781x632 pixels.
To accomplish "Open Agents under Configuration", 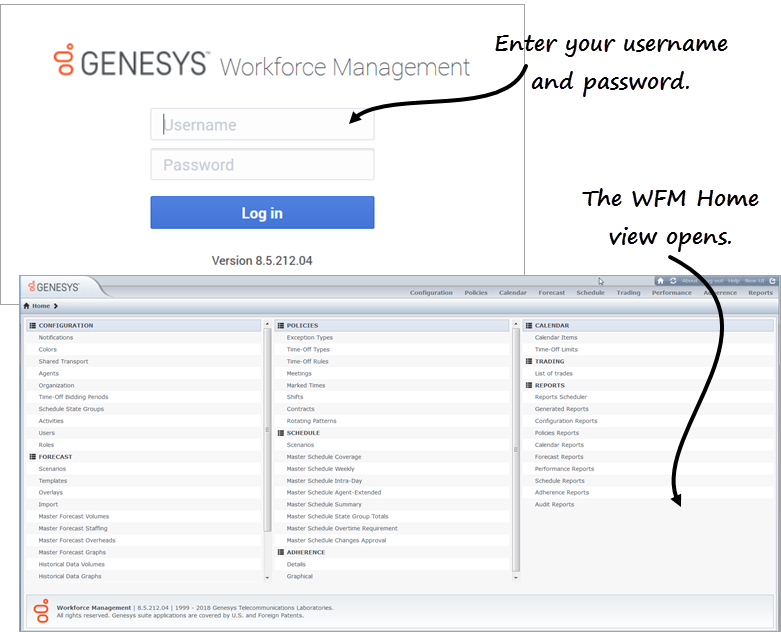I will tap(49, 373).
